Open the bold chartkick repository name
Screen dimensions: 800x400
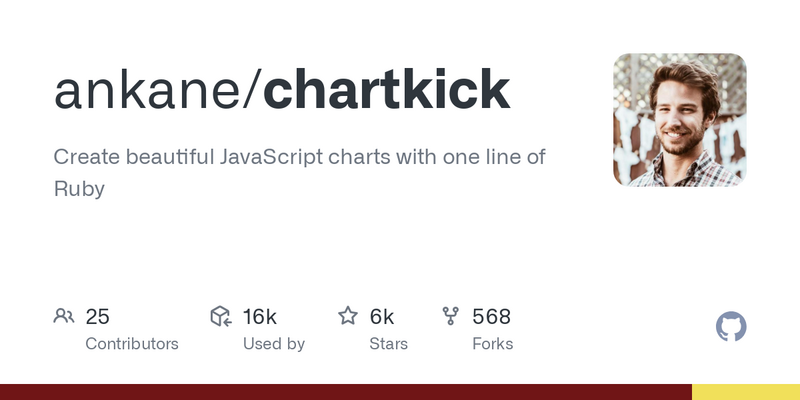pyautogui.click(x=386, y=89)
